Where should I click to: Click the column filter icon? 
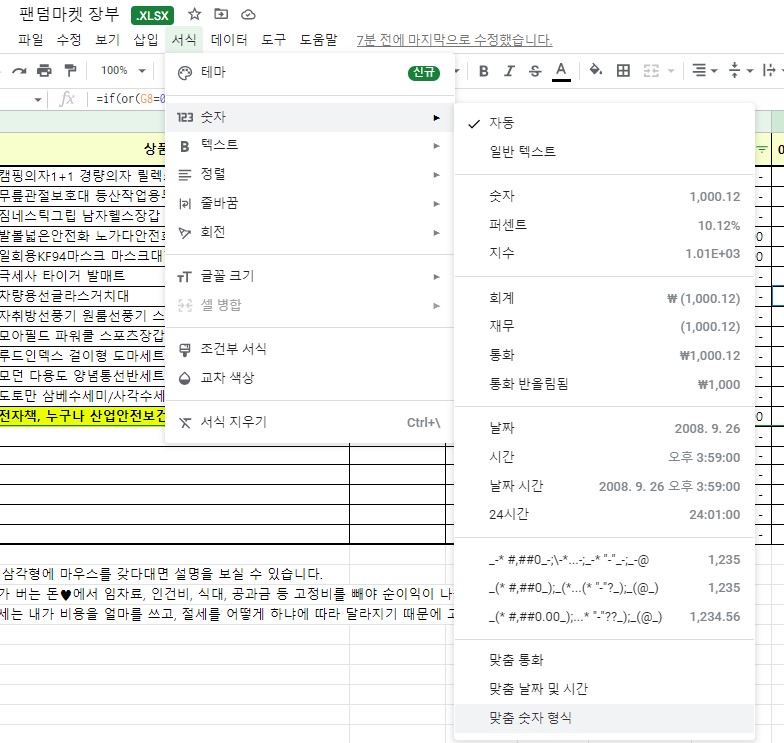click(762, 149)
